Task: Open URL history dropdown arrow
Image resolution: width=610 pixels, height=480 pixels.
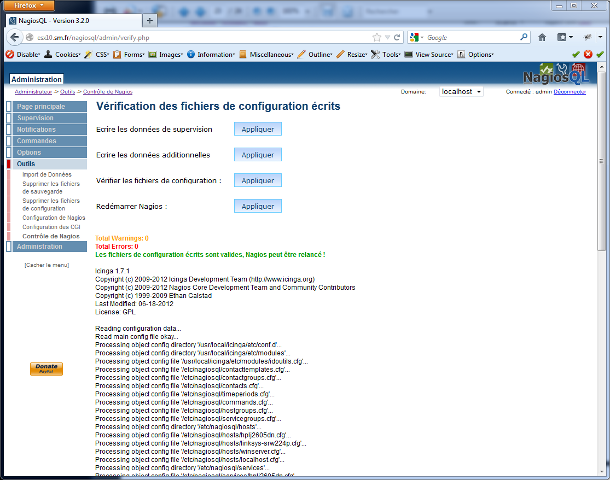Action: (x=387, y=37)
